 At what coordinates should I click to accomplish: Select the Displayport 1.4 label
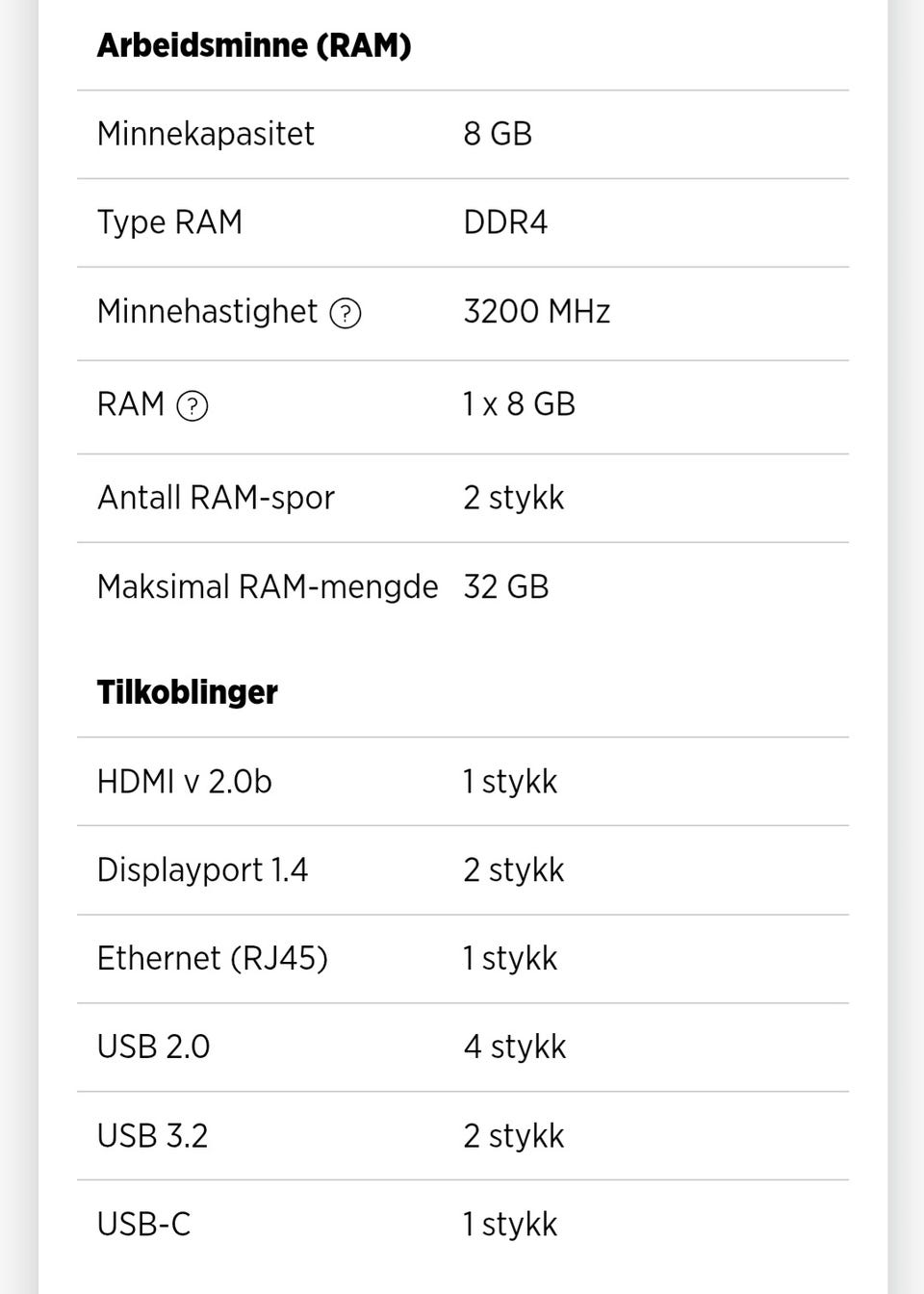click(x=202, y=870)
